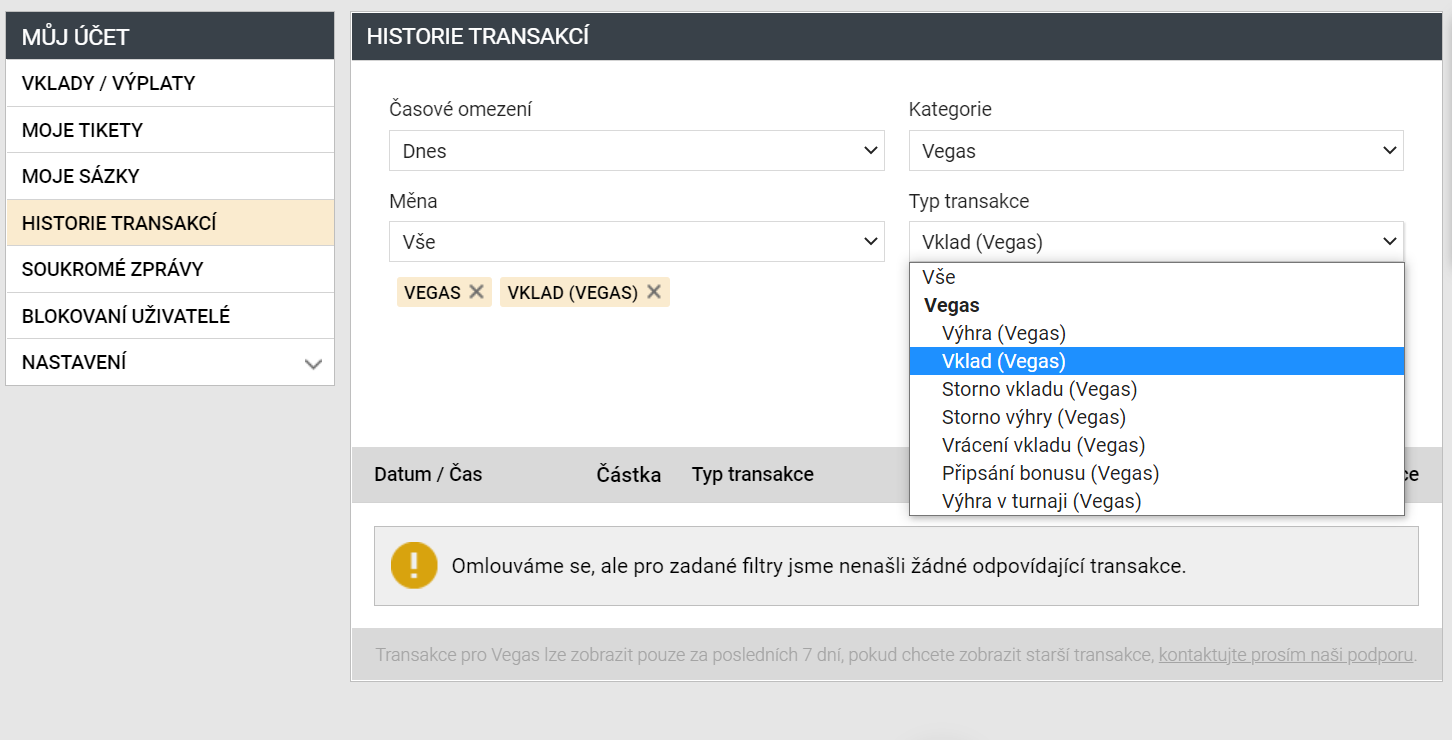Pick Storno výhry (Vegas) from list
1452x740 pixels.
1034,417
